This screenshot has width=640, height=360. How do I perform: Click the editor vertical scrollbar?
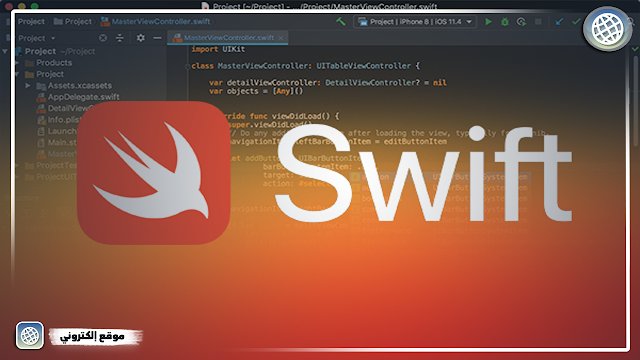pos(636,100)
